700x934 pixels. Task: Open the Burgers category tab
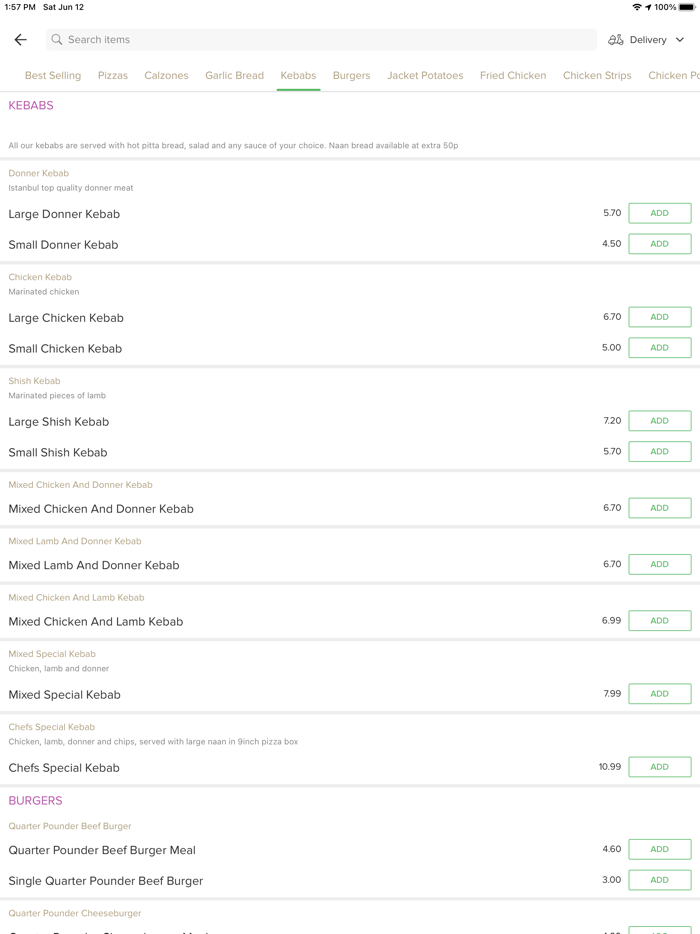point(351,76)
